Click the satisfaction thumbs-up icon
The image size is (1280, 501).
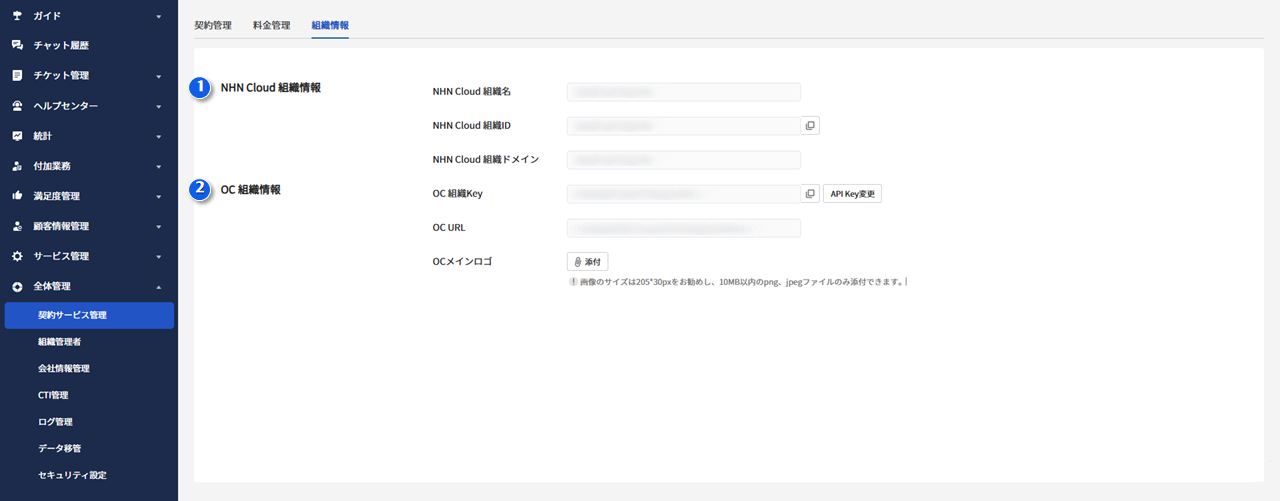point(17,196)
